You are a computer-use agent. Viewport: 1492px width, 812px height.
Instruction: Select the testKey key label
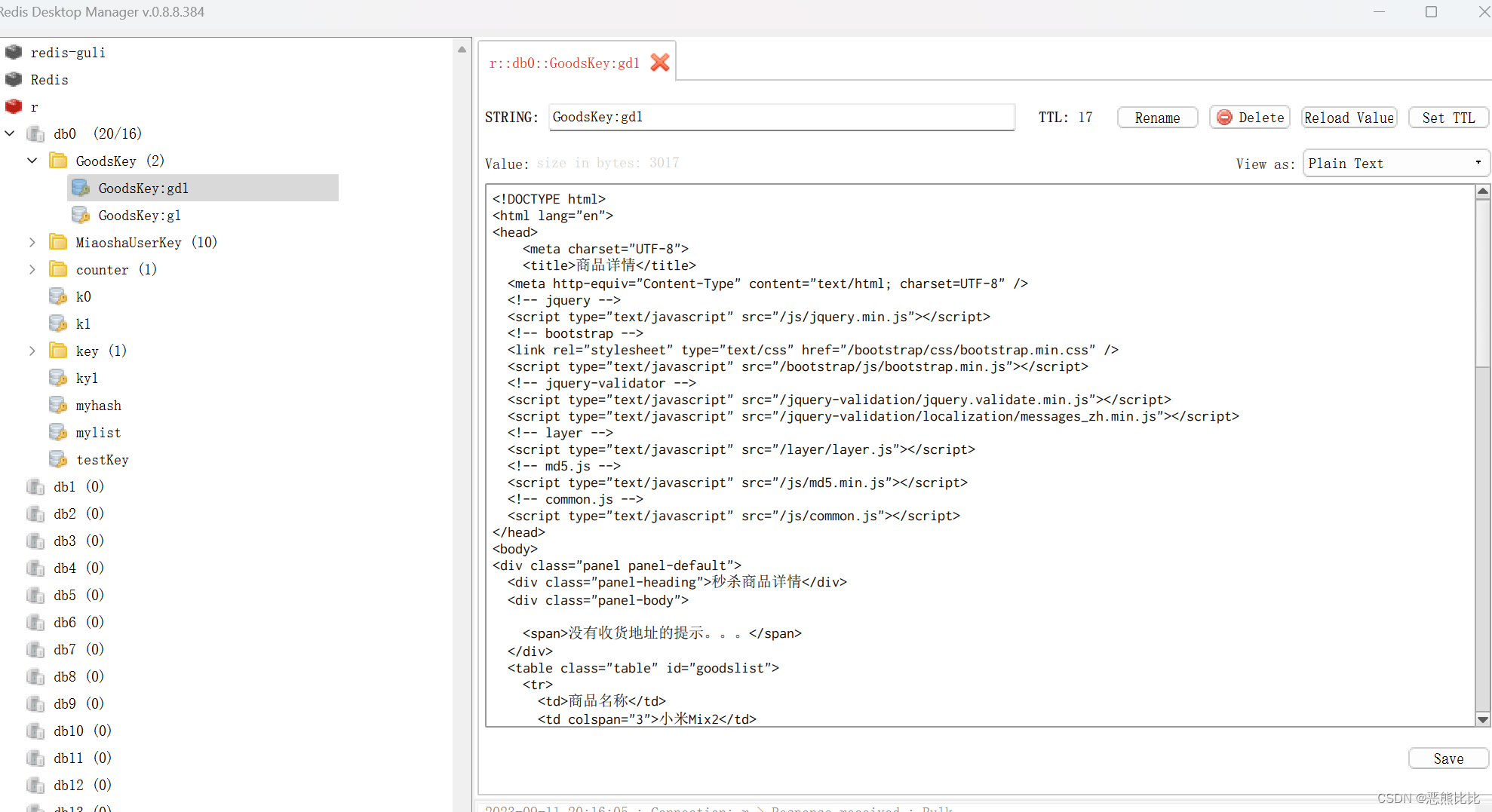(102, 460)
